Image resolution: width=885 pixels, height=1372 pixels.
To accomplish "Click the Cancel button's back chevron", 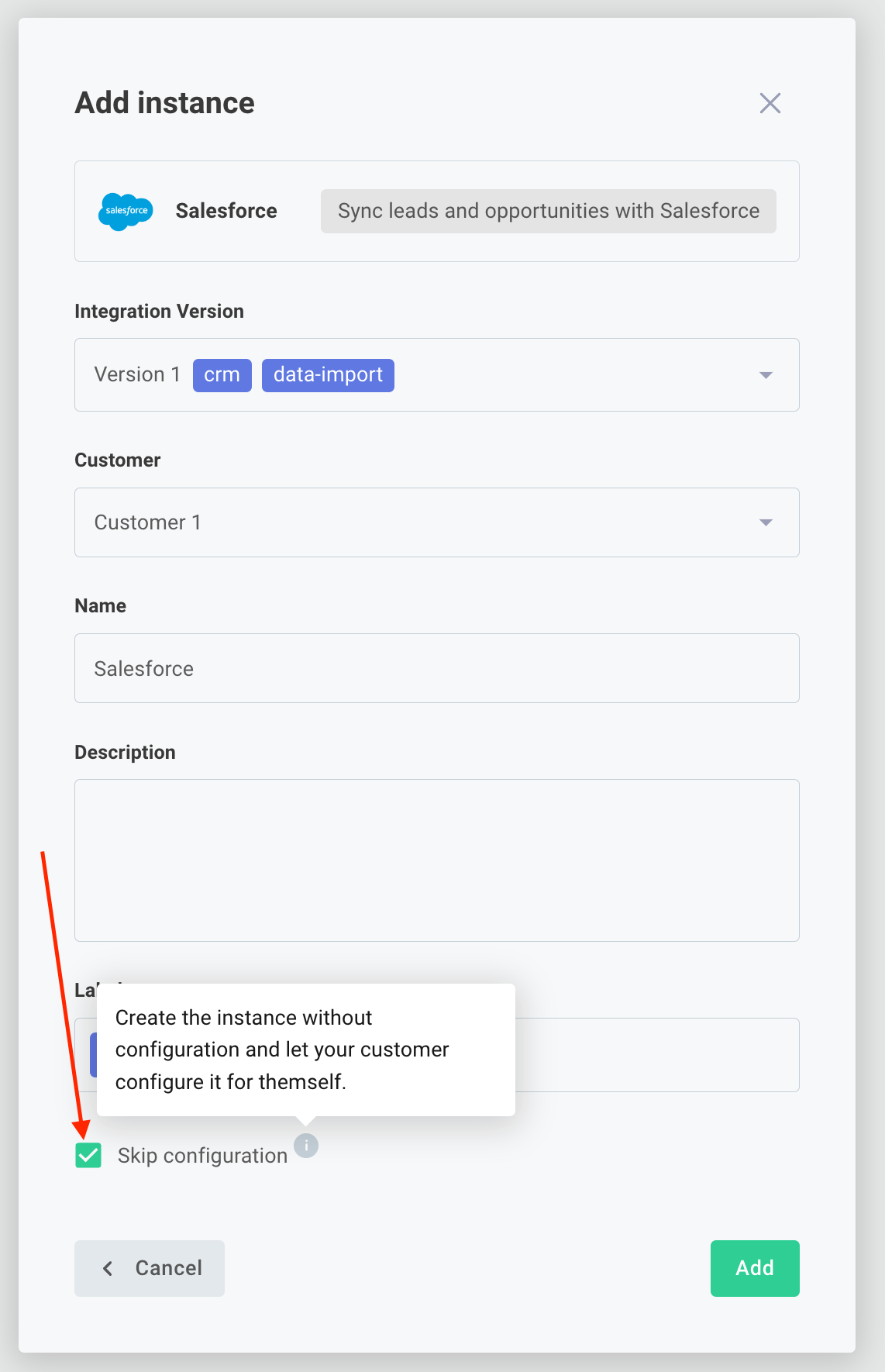I will pyautogui.click(x=108, y=1268).
